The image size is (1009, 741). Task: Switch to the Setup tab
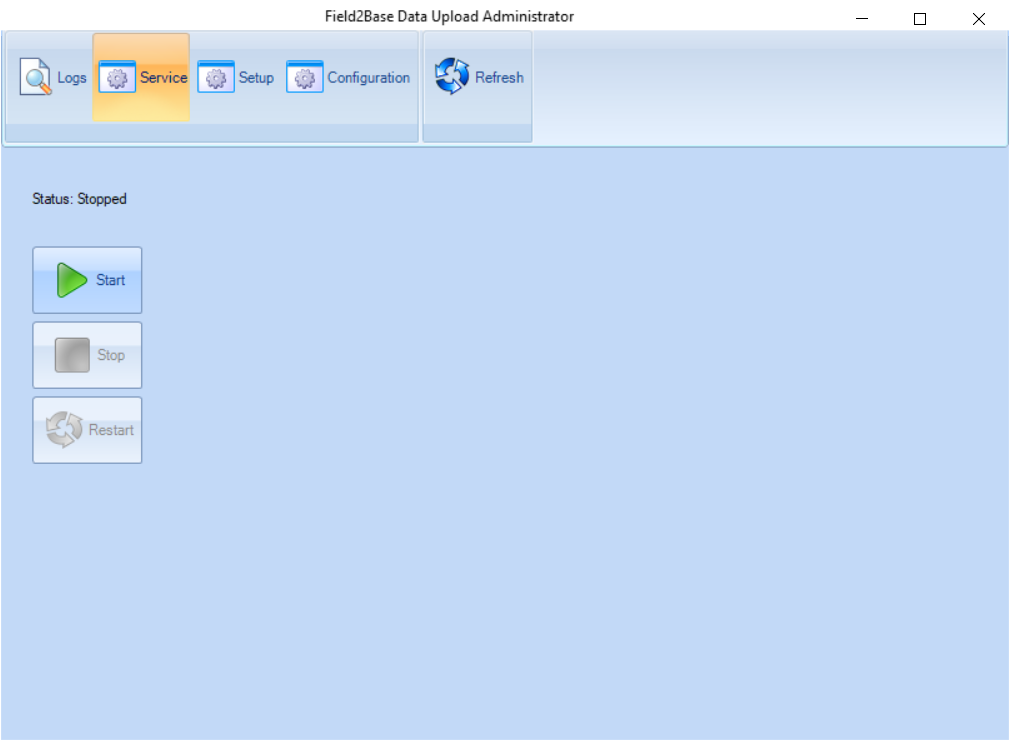[x=235, y=77]
